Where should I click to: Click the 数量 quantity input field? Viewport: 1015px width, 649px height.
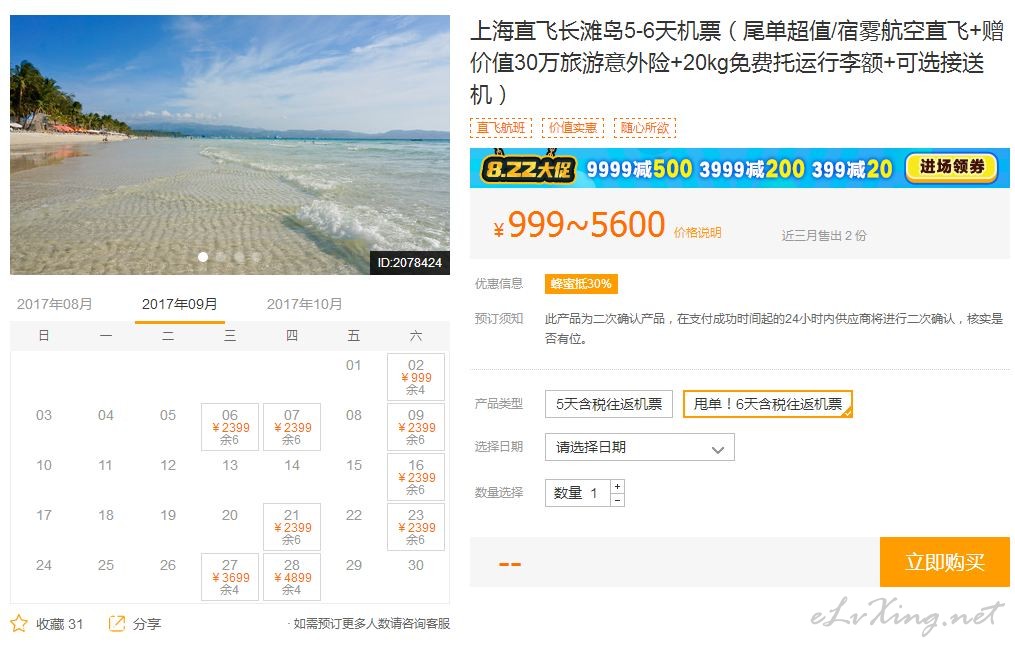[x=577, y=493]
